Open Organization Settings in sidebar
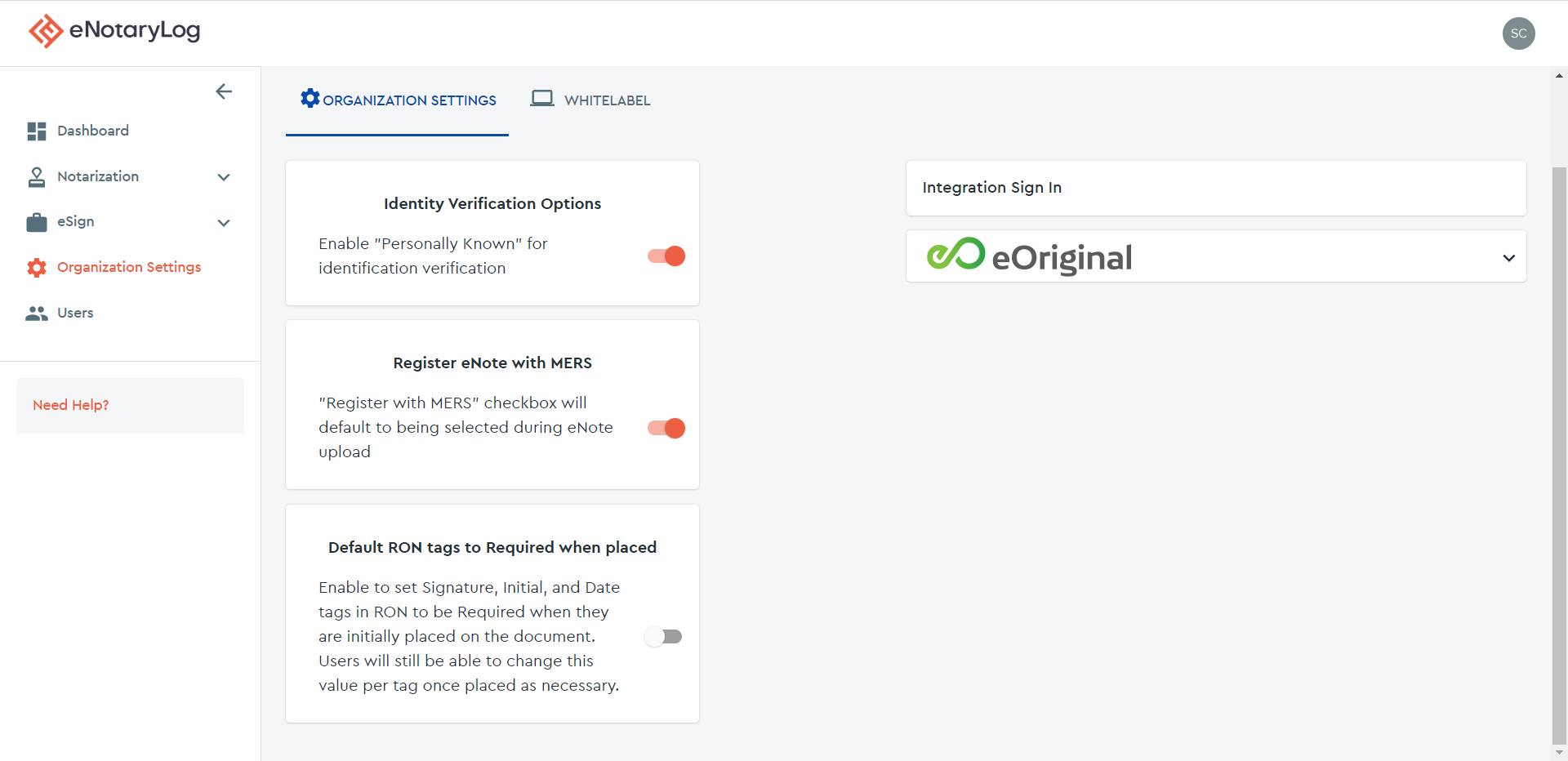This screenshot has width=1568, height=761. [x=129, y=267]
